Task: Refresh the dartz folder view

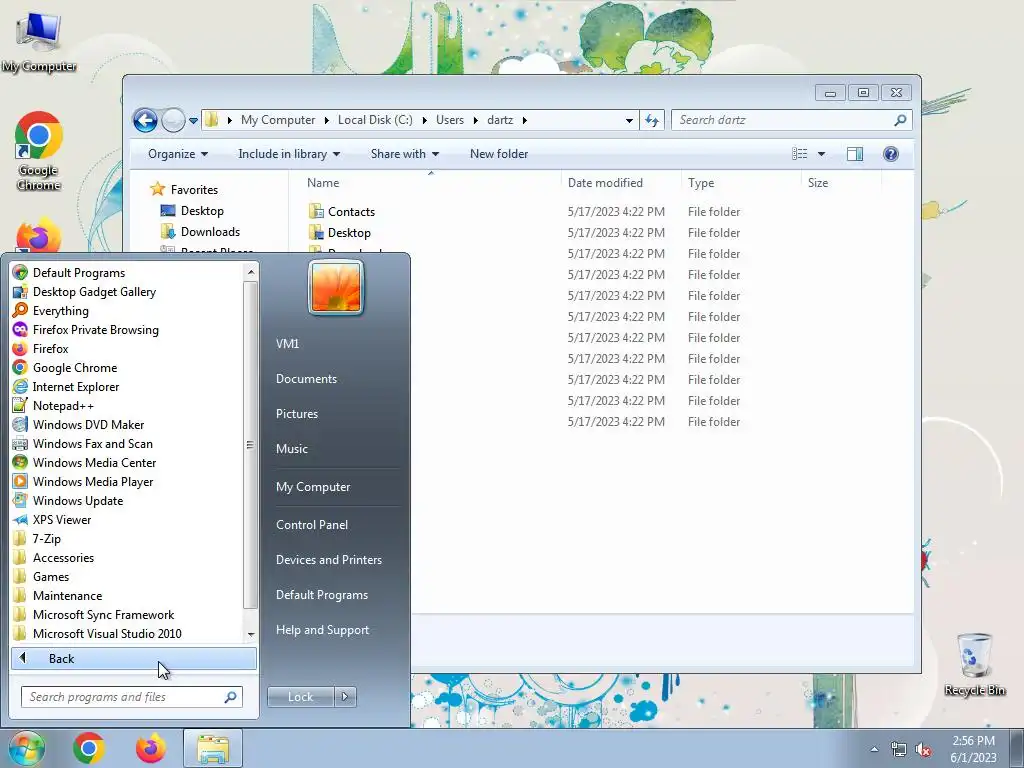Action: (x=652, y=120)
